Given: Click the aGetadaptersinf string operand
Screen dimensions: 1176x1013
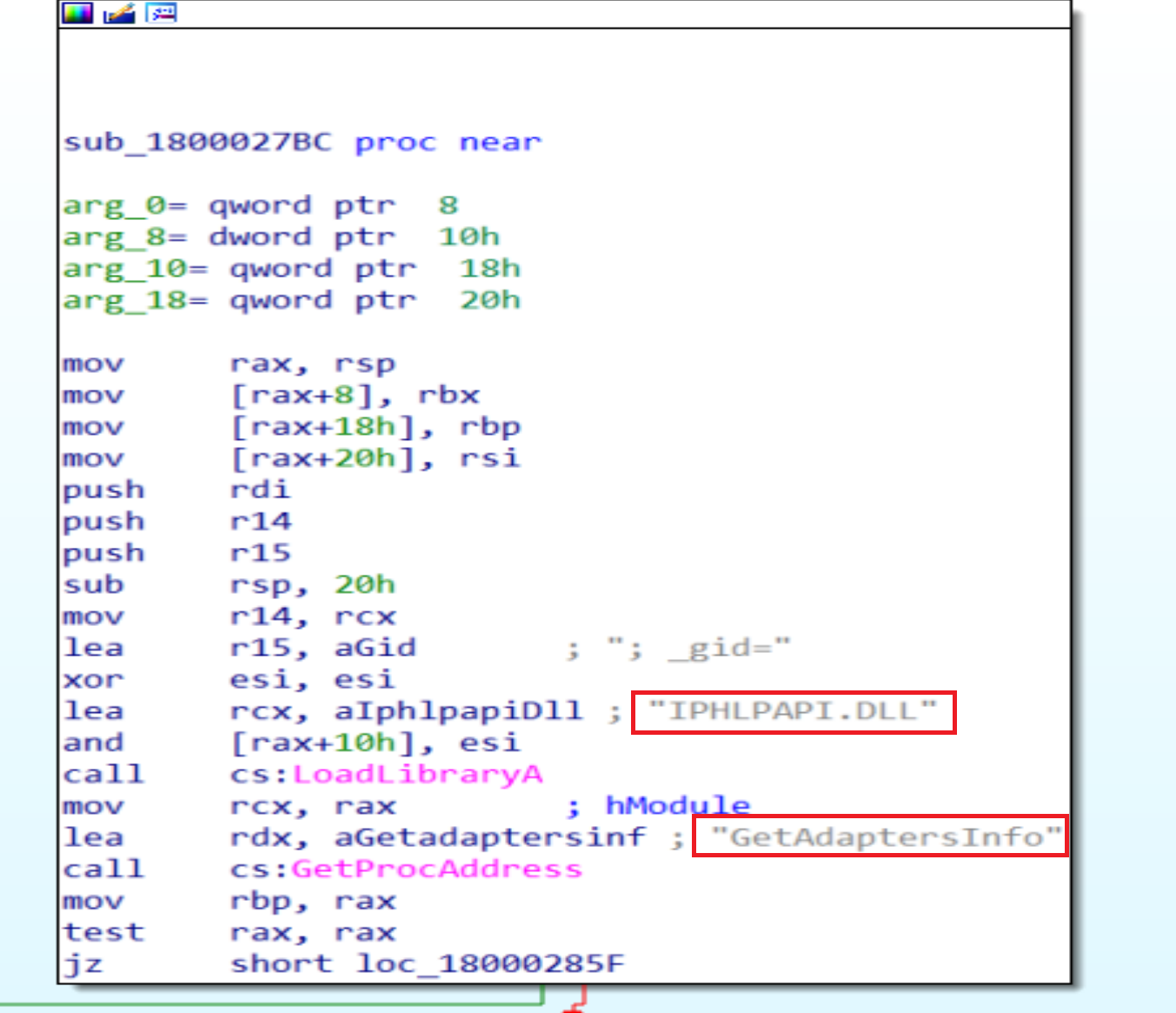Looking at the screenshot, I should pyautogui.click(x=489, y=837).
